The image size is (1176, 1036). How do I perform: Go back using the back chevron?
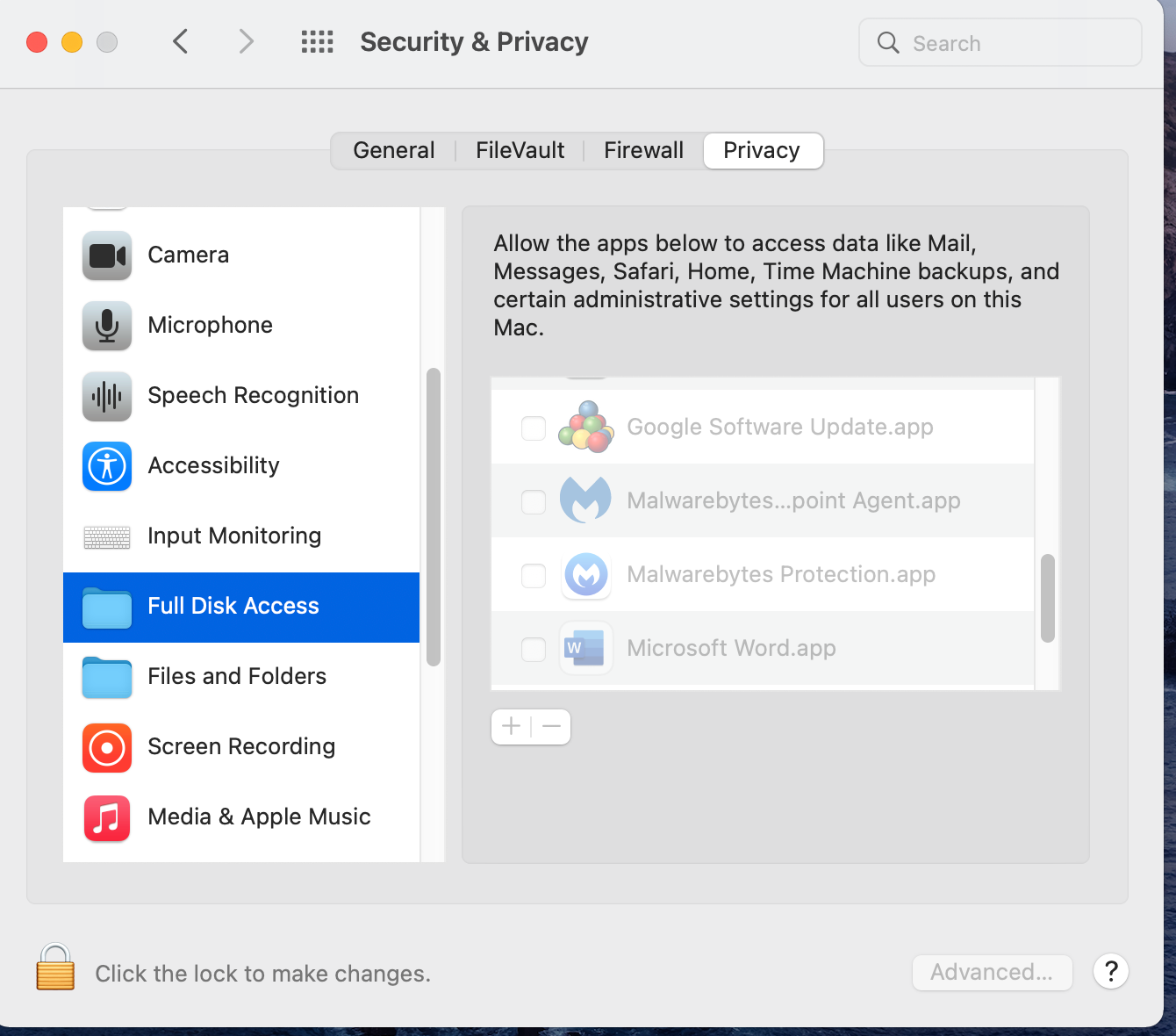point(181,42)
